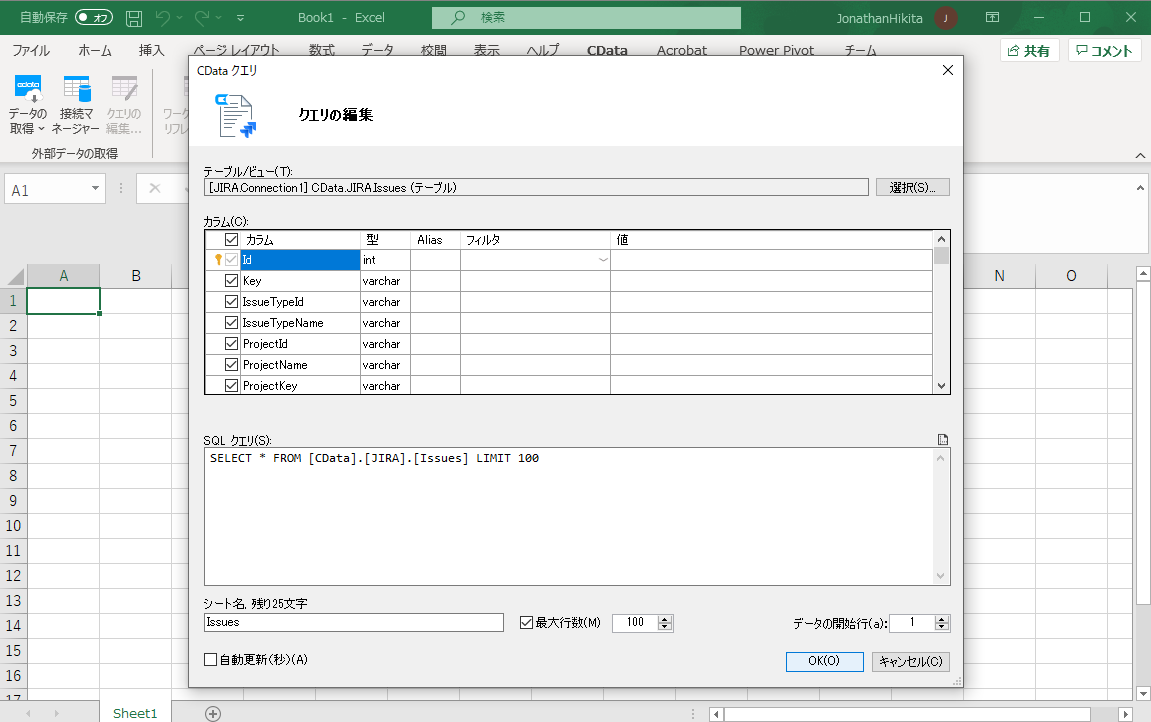Uncheck the ProjectId column checkbox
This screenshot has width=1151, height=722.
(231, 343)
